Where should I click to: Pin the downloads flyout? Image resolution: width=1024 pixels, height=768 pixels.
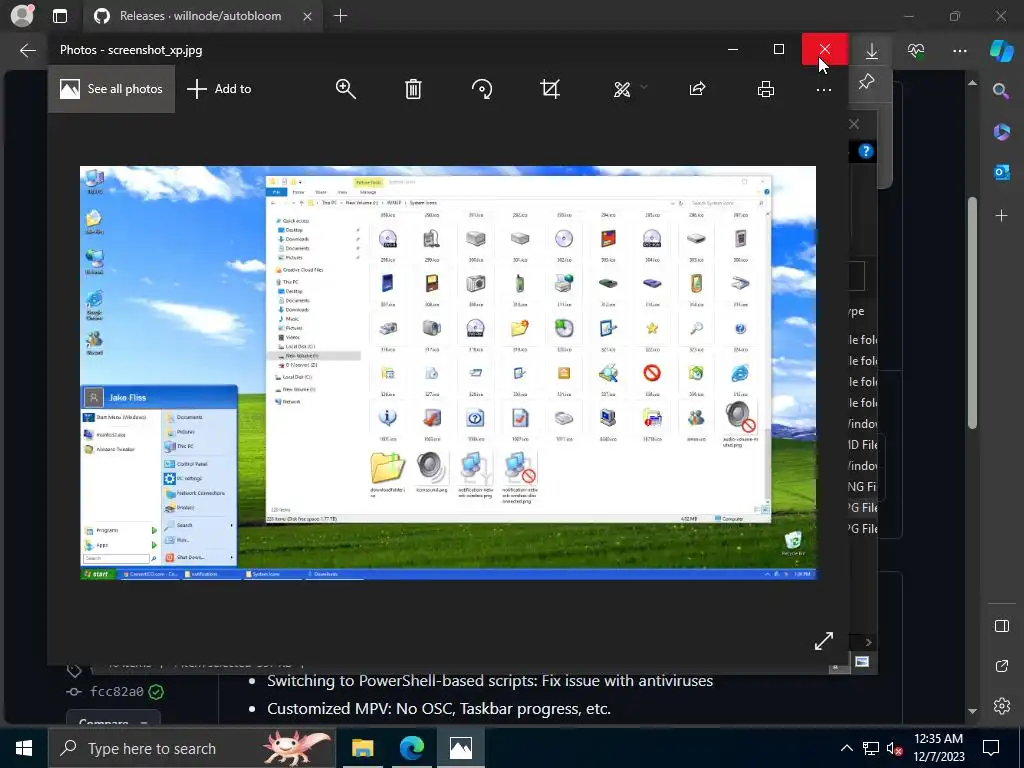point(866,82)
